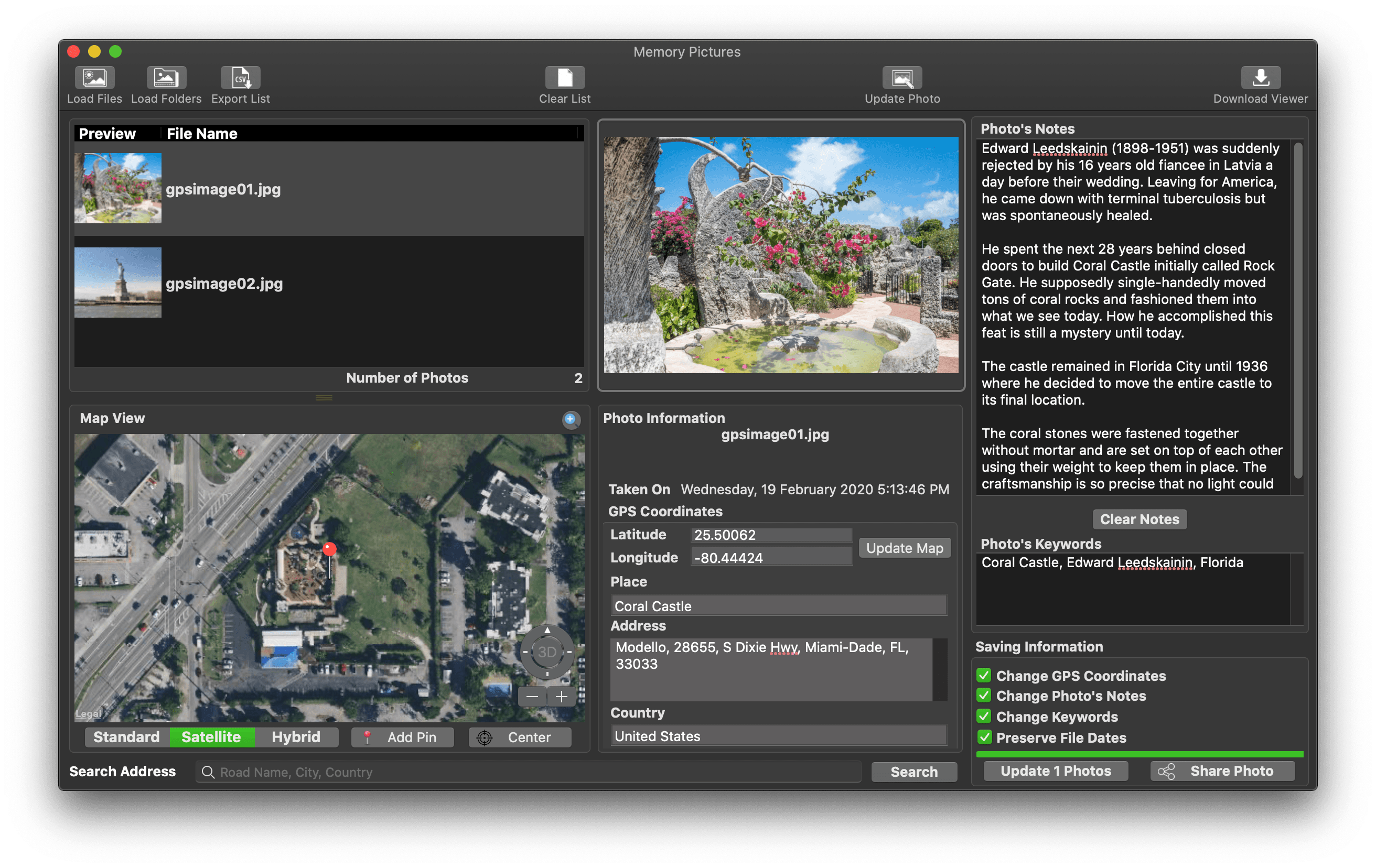Click the Update Photo toolbar icon
Image resolution: width=1376 pixels, height=868 pixels.
[x=902, y=78]
